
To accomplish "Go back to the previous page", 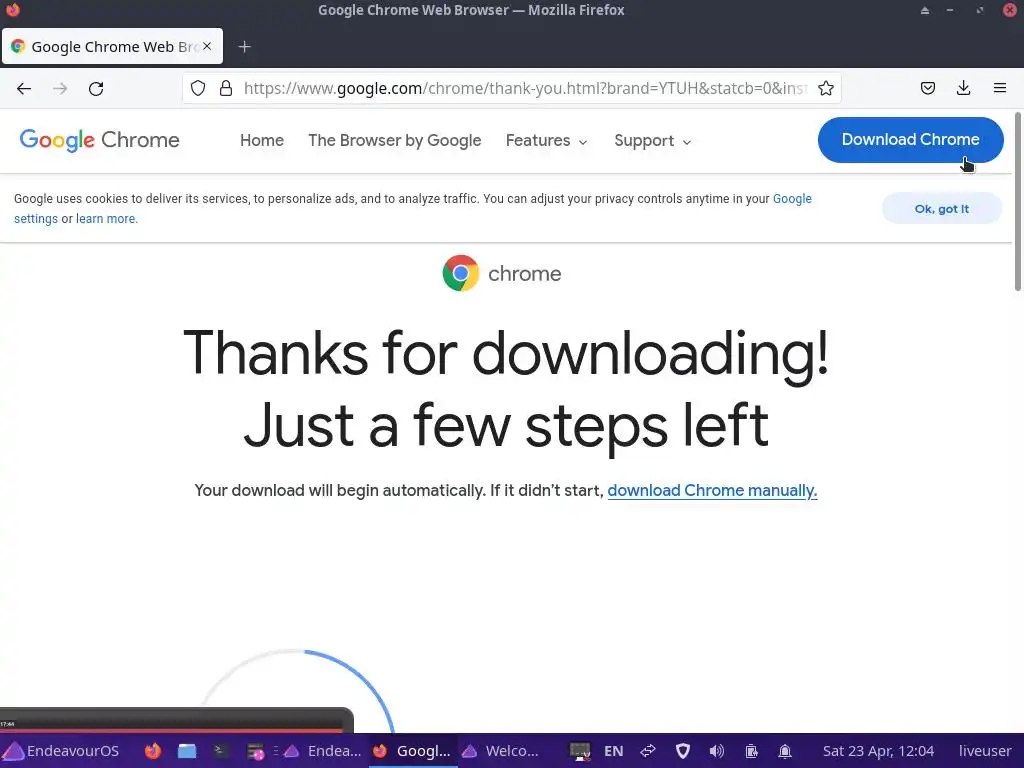I will [24, 89].
